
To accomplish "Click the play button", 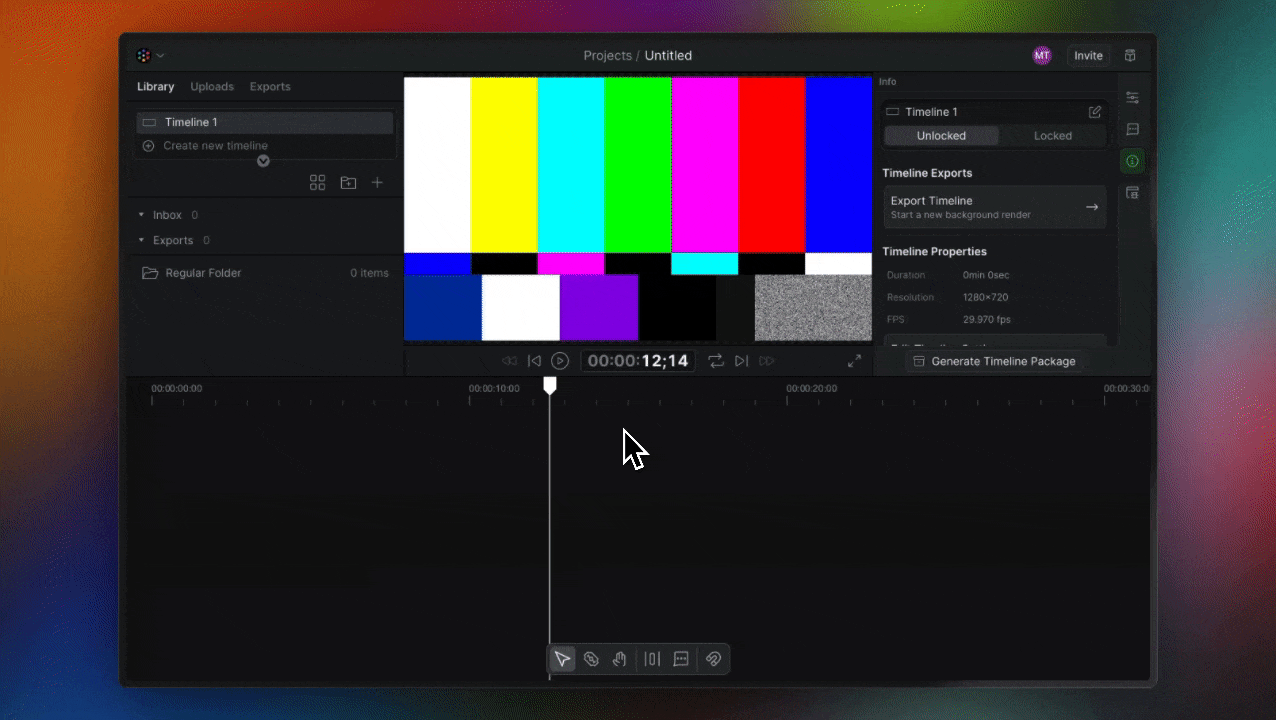I will click(x=560, y=361).
